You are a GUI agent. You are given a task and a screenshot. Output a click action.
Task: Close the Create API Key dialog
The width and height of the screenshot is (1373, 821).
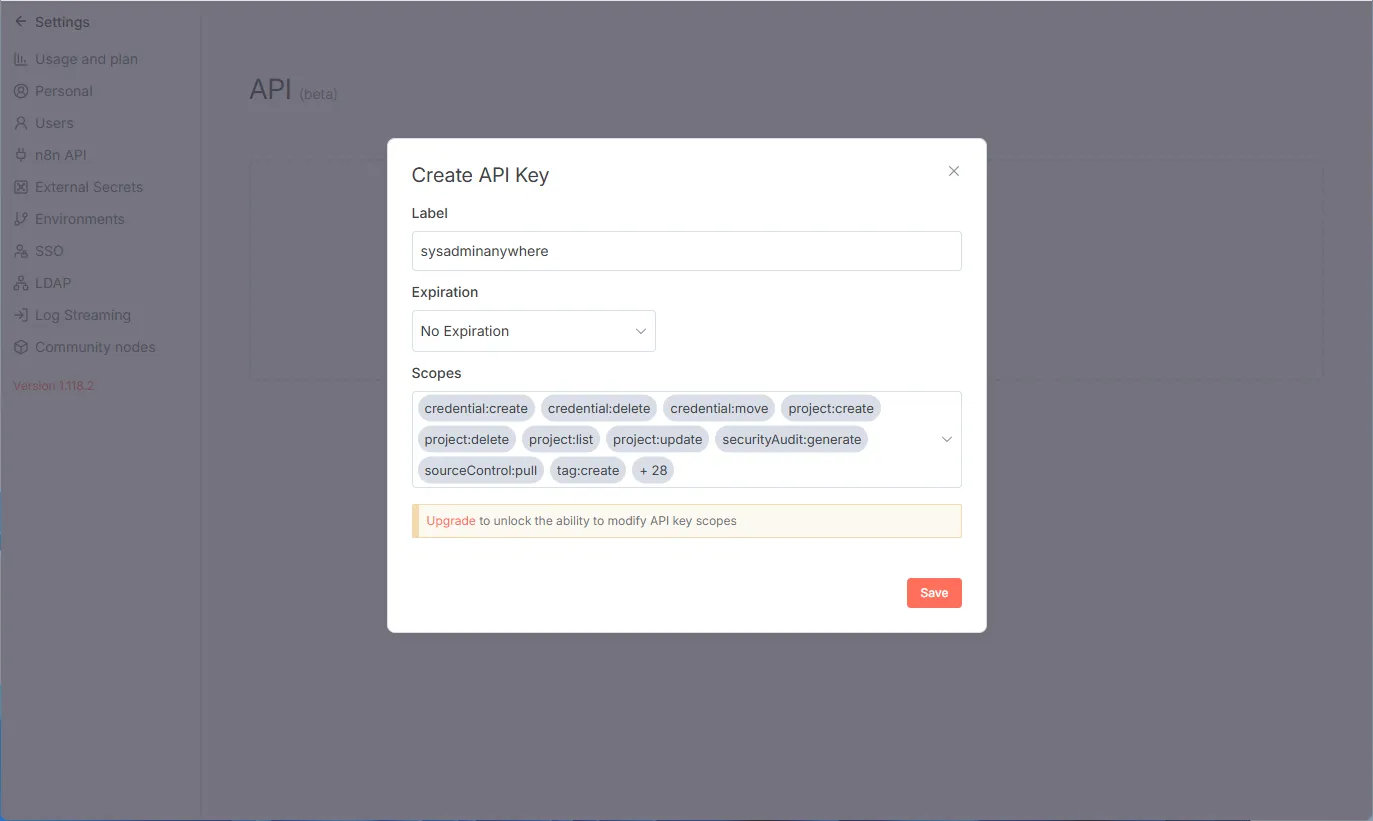[953, 171]
